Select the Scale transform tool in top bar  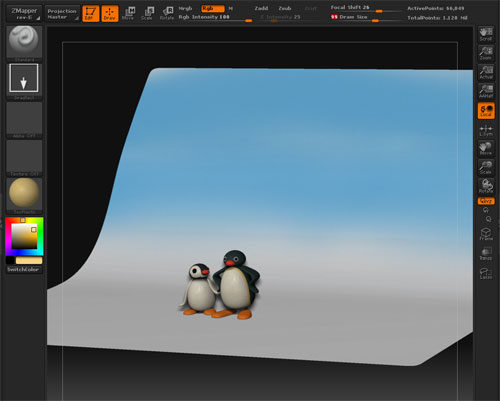tap(147, 14)
